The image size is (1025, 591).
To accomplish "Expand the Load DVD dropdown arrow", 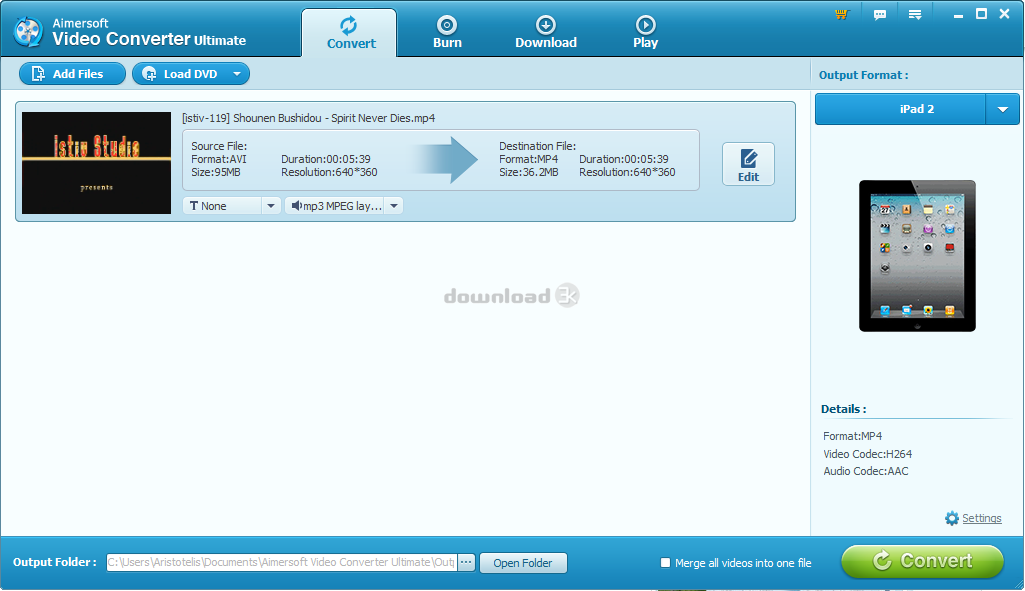I will coord(237,74).
